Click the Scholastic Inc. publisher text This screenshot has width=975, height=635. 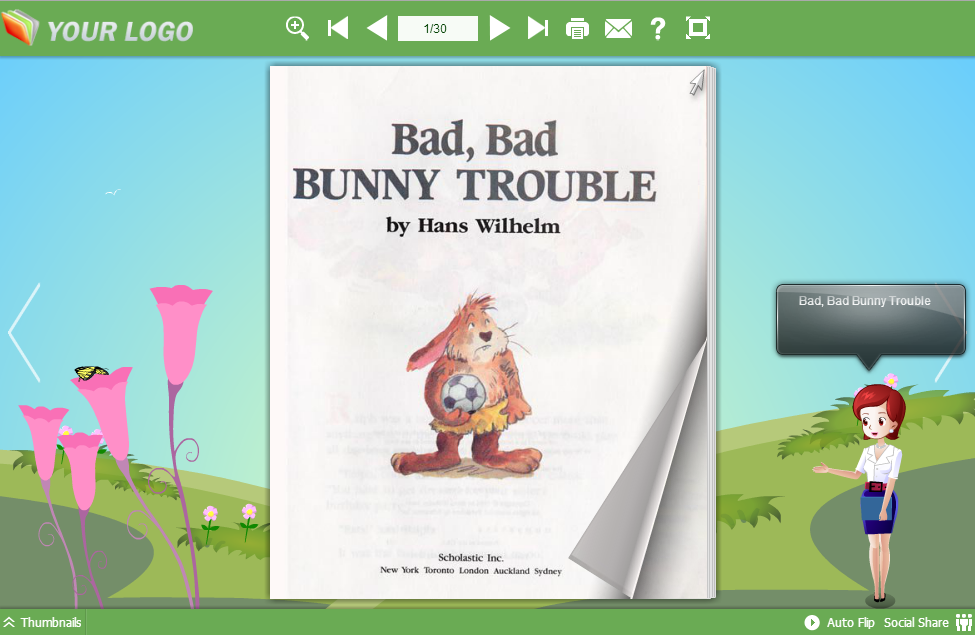(471, 558)
